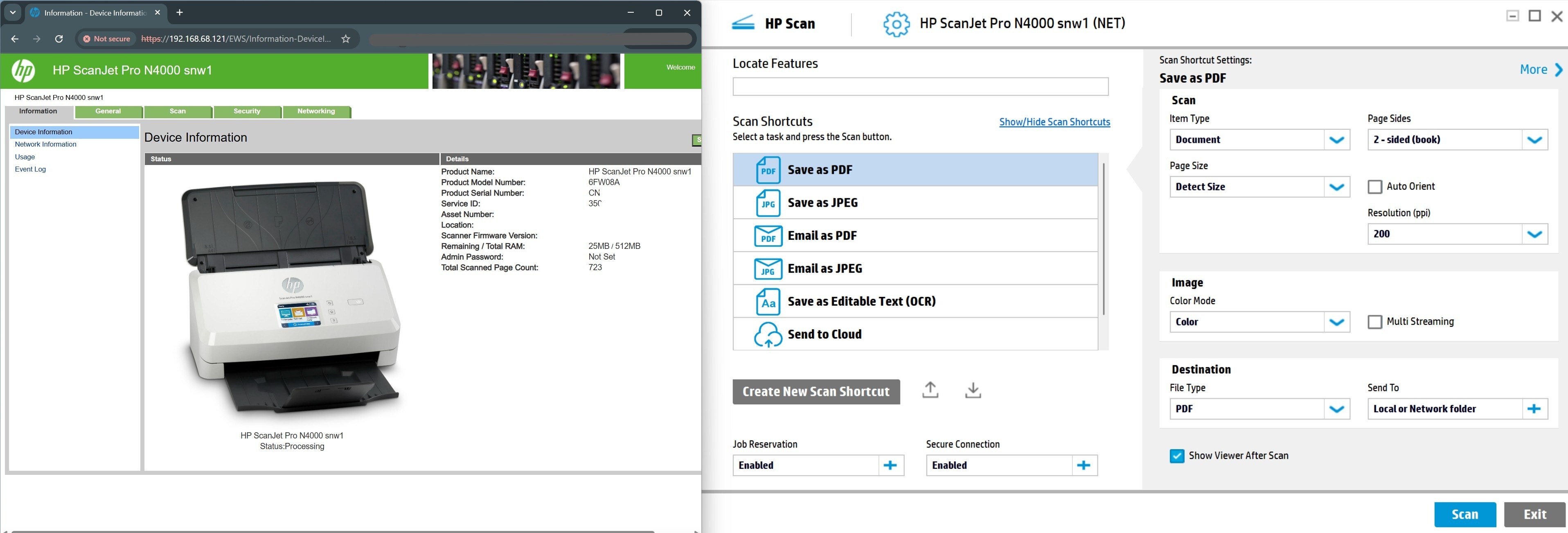Add a Send To destination with the plus icon
Screen dimensions: 1568x533
1534,409
